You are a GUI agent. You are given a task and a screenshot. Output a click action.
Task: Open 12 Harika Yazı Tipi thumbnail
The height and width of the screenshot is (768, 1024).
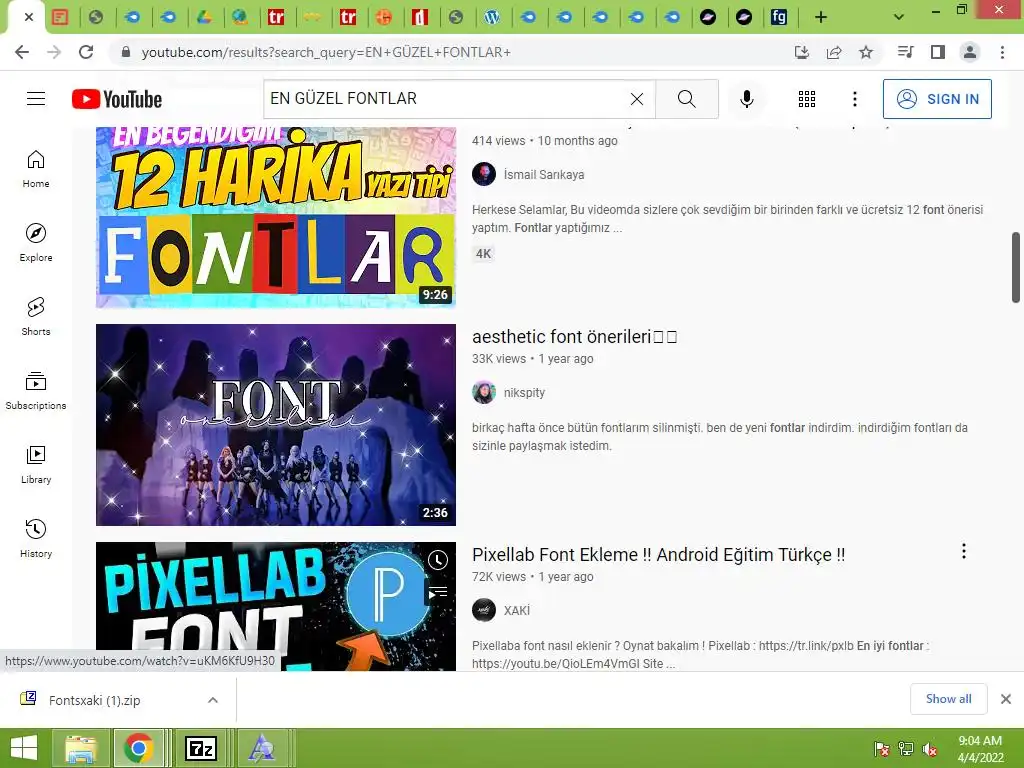(x=276, y=217)
